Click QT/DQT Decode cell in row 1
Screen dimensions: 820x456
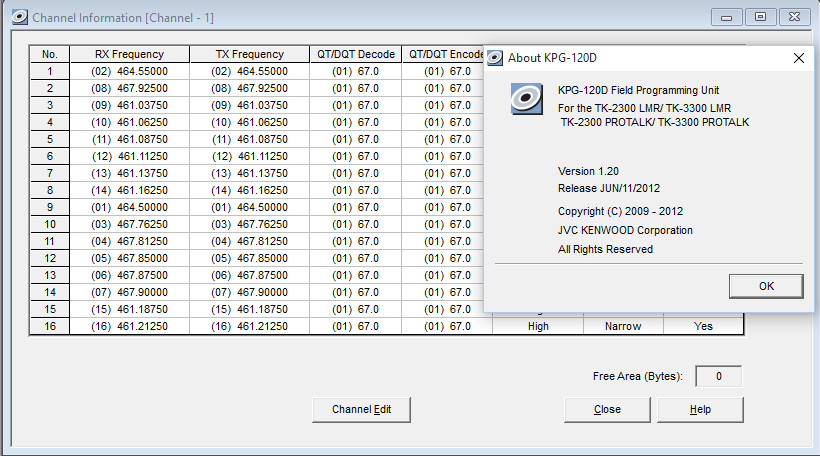coord(356,71)
